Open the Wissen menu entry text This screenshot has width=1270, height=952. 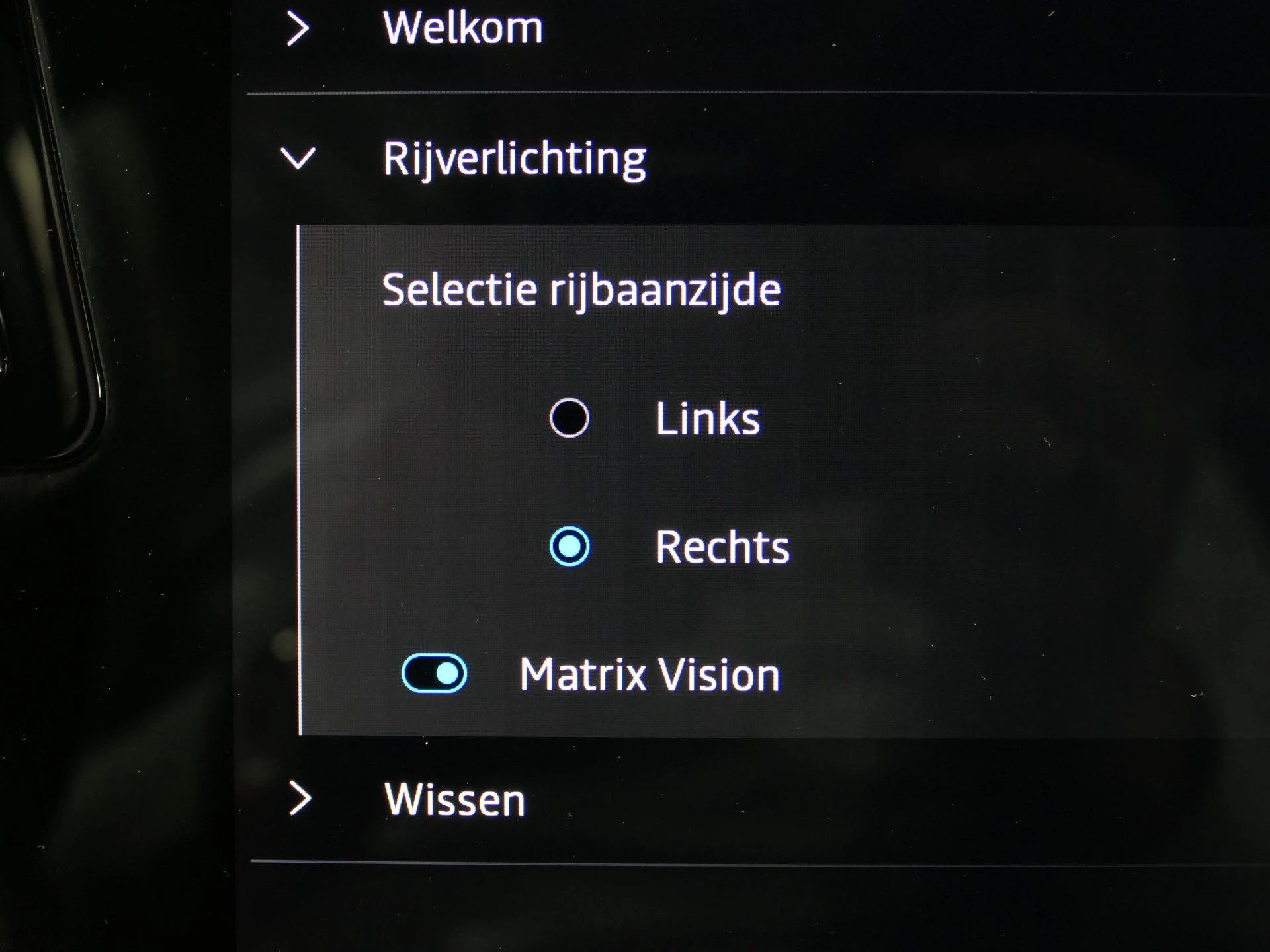coord(454,800)
